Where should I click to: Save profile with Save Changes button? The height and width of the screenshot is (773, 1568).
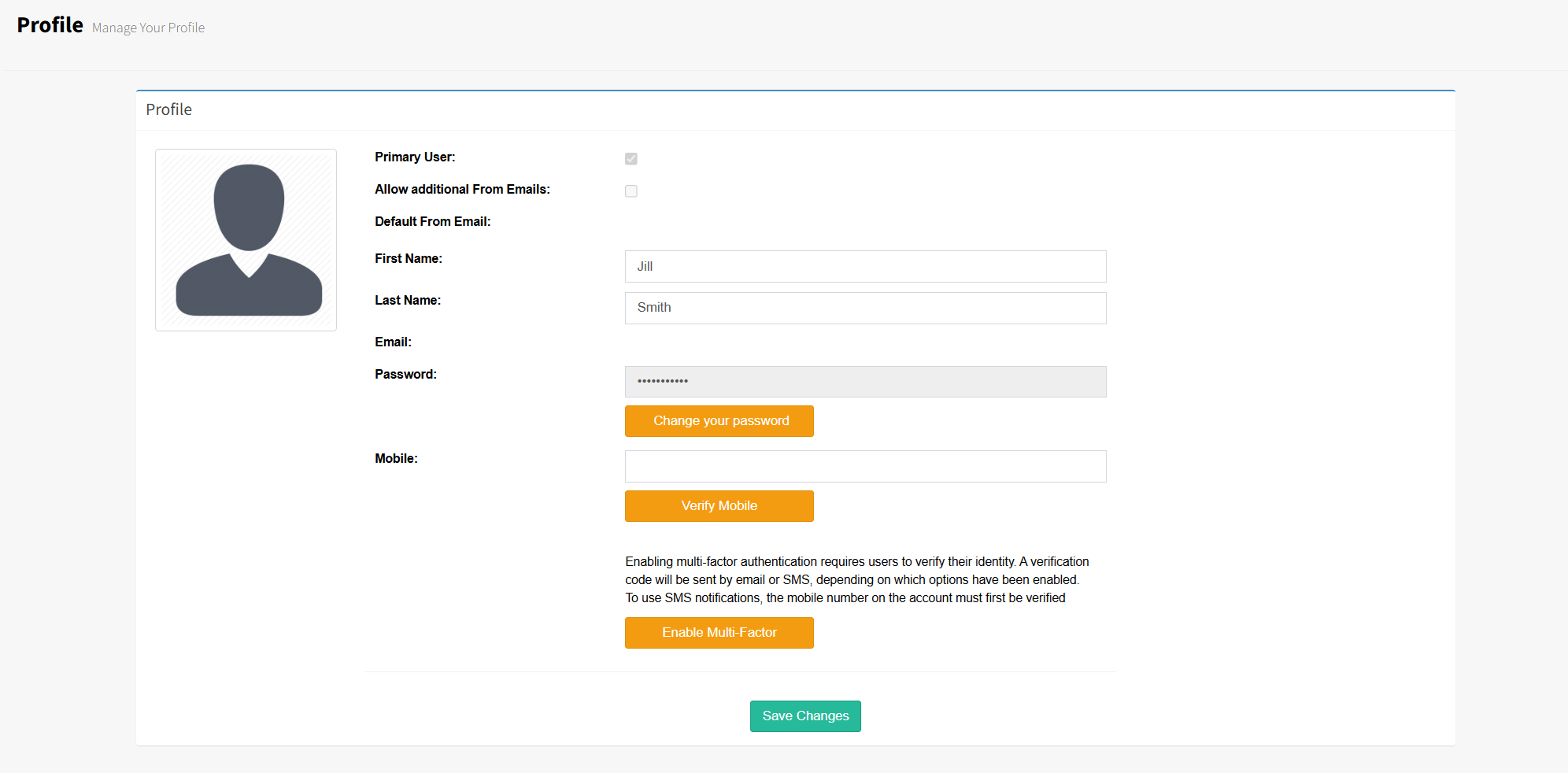[805, 716]
